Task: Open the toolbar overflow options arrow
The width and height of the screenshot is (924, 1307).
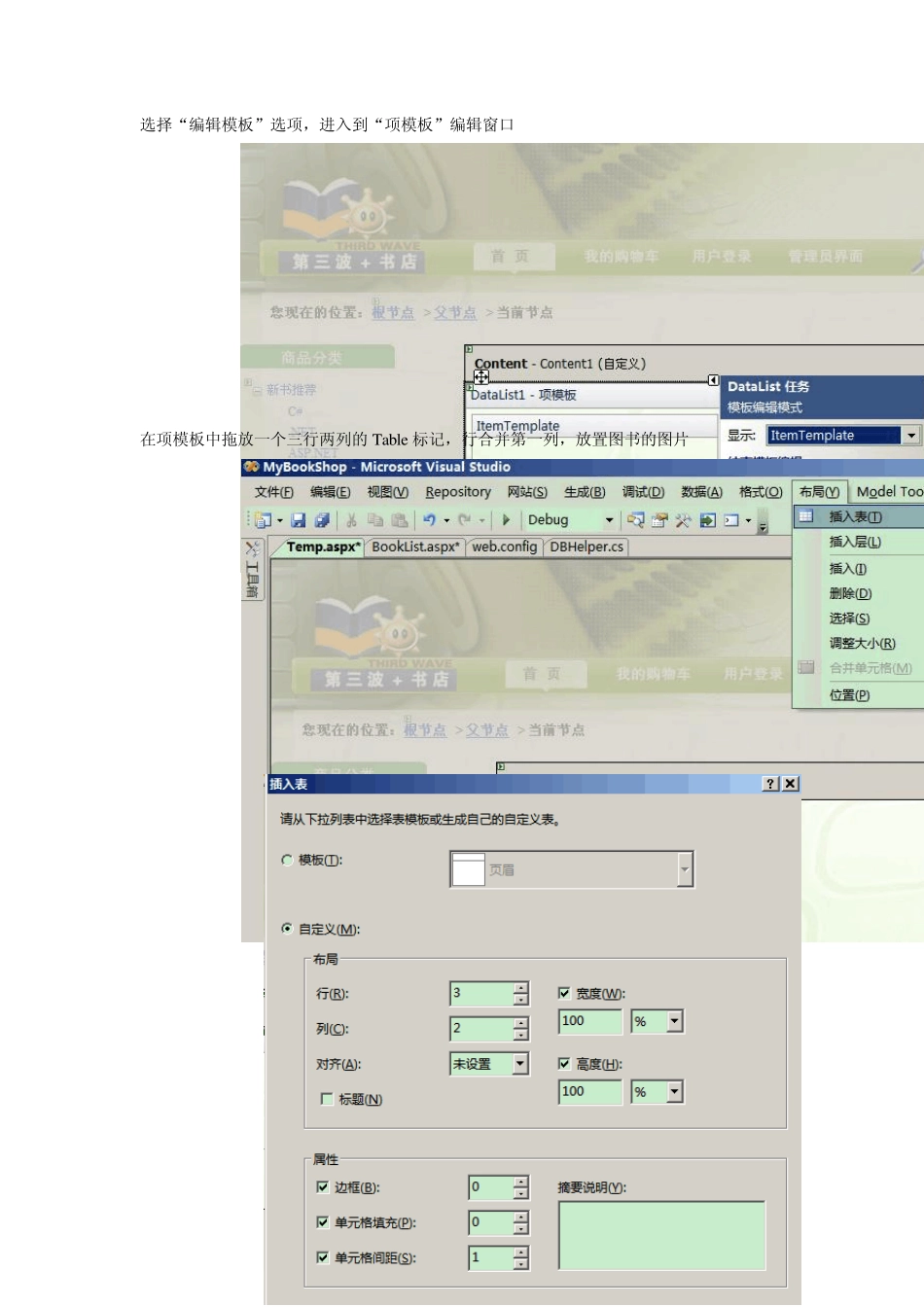Action: [x=764, y=526]
